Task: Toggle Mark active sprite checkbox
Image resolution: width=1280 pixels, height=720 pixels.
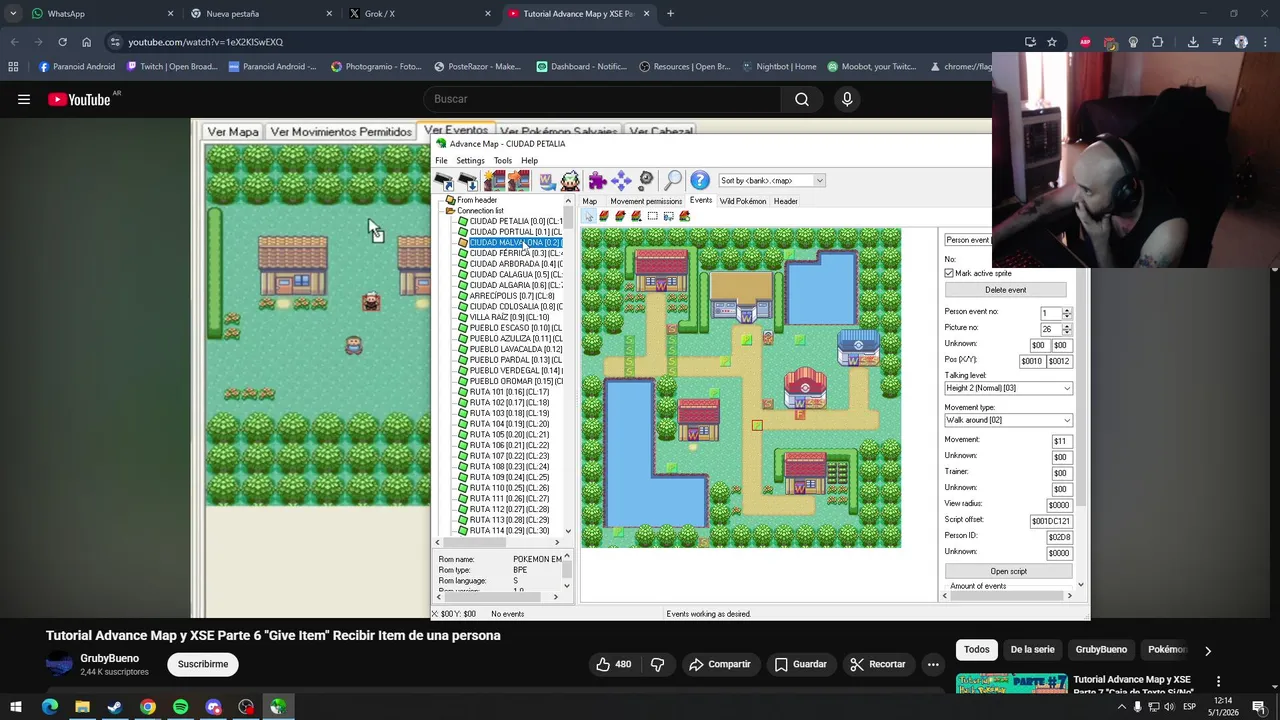Action: 949,273
